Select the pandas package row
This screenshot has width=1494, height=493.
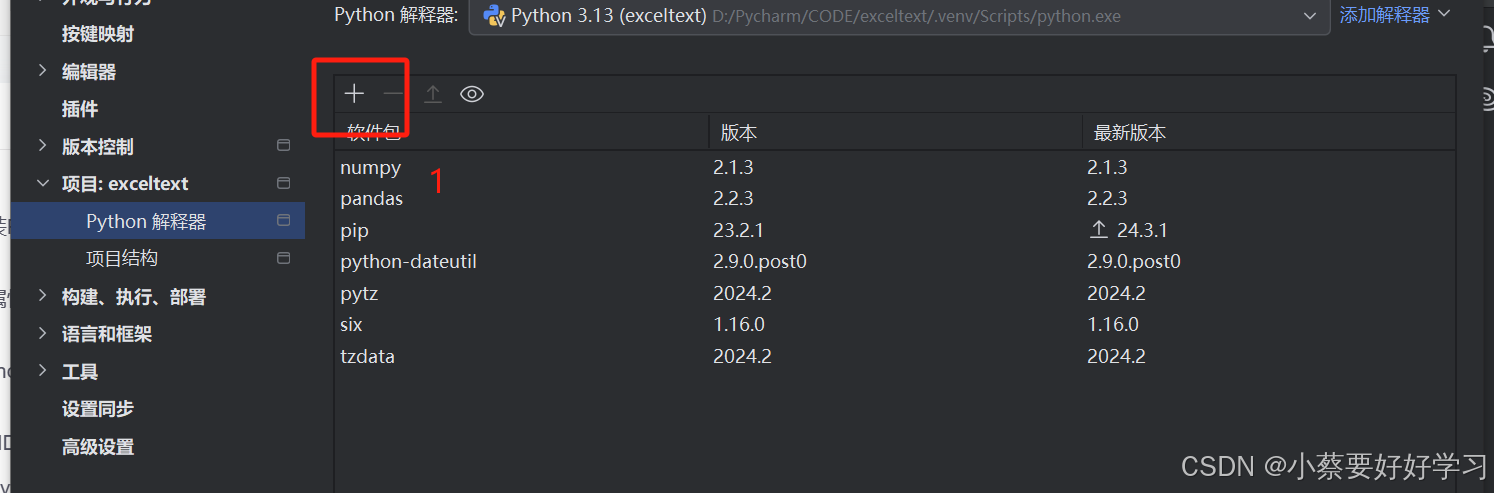coord(894,198)
